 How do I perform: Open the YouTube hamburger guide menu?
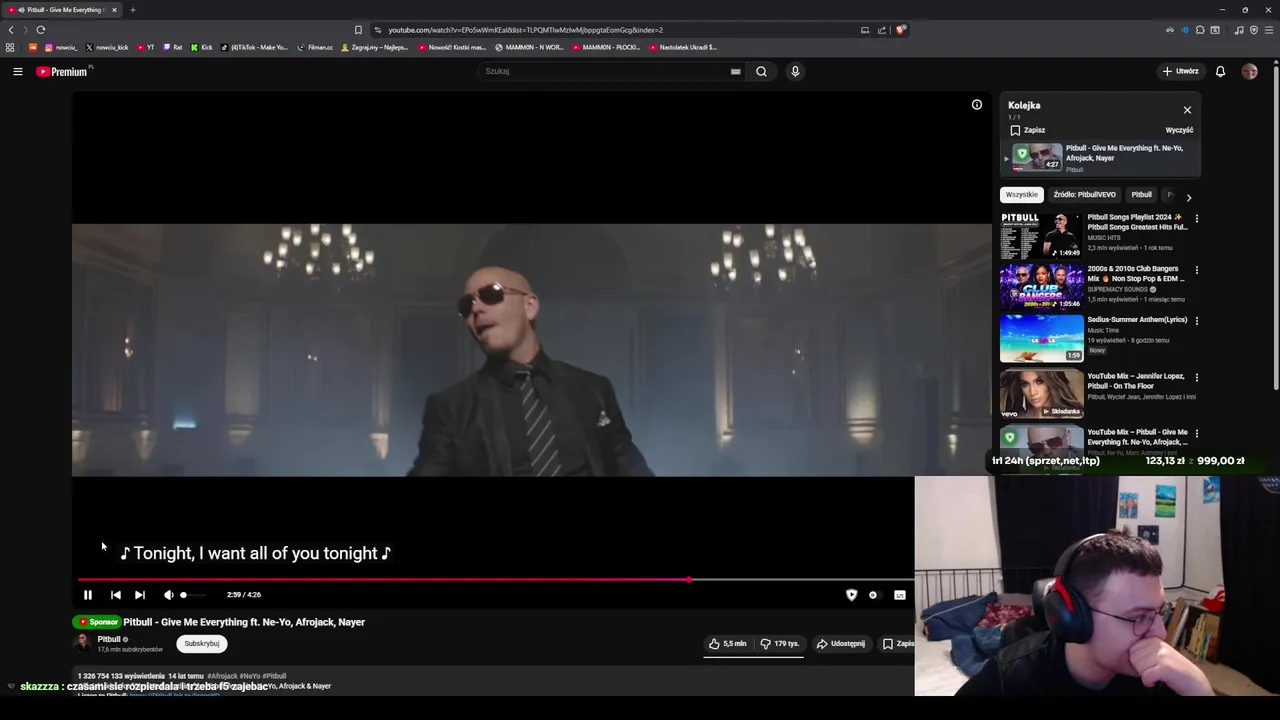coord(18,71)
